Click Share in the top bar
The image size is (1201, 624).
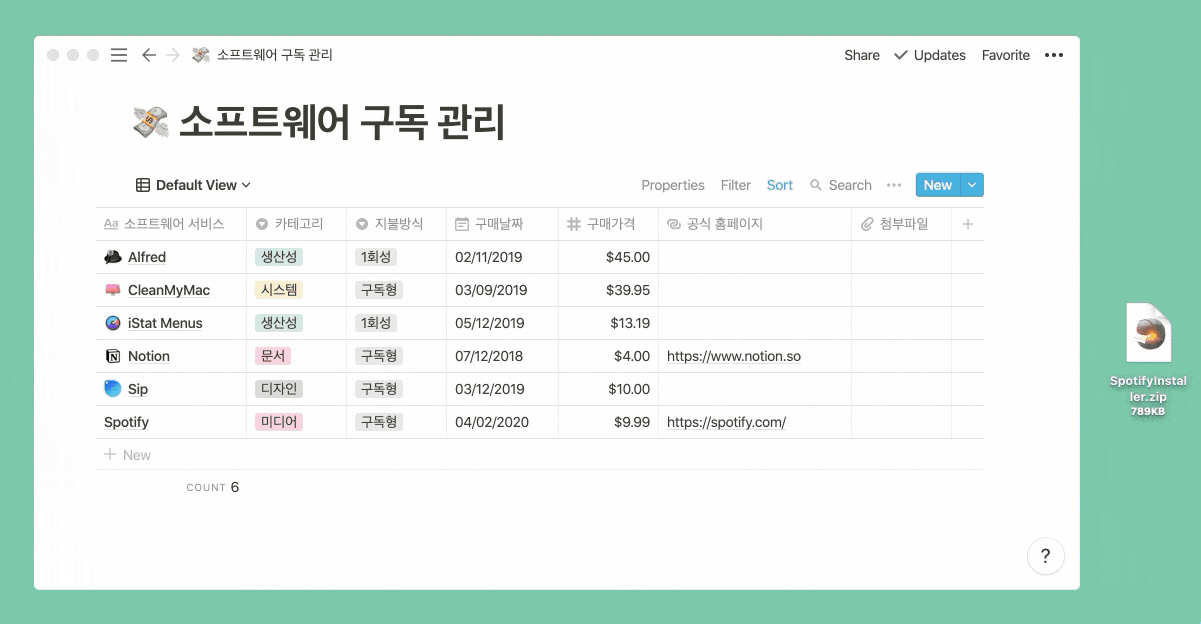pos(862,55)
